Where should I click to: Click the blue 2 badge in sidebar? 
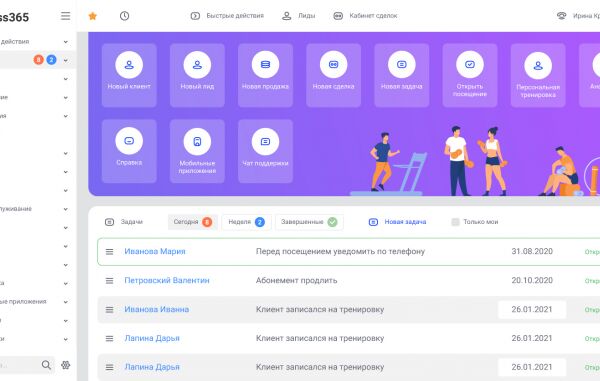point(51,60)
